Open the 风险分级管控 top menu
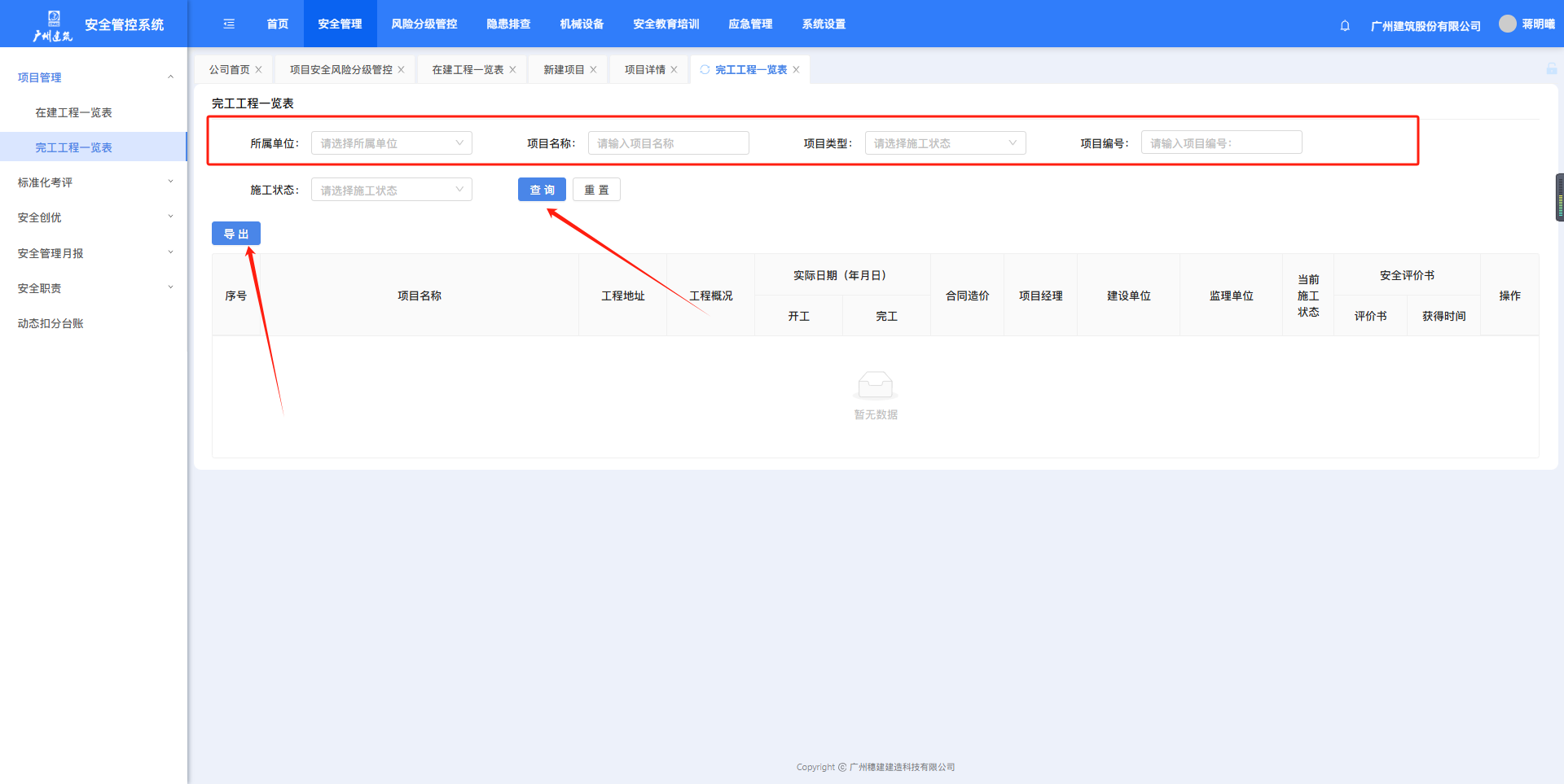 click(424, 24)
